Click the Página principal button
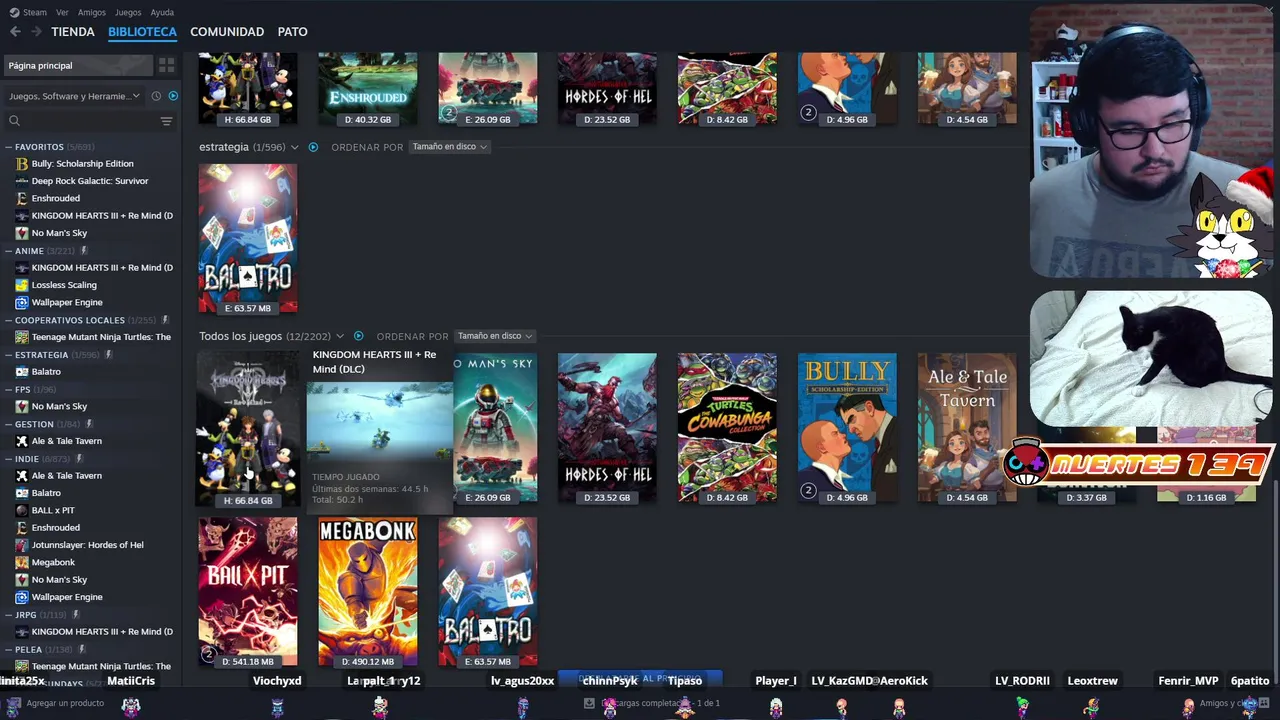Image resolution: width=1280 pixels, height=720 pixels. [x=78, y=65]
